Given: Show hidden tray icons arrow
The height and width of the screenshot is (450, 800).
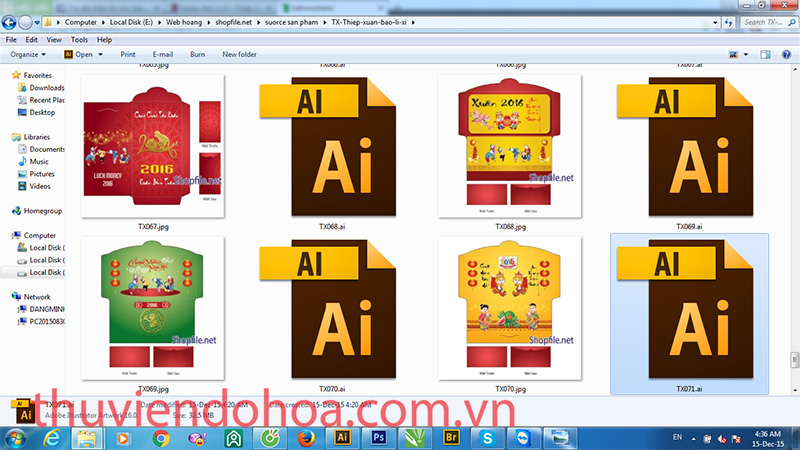Looking at the screenshot, I should pyautogui.click(x=693, y=438).
